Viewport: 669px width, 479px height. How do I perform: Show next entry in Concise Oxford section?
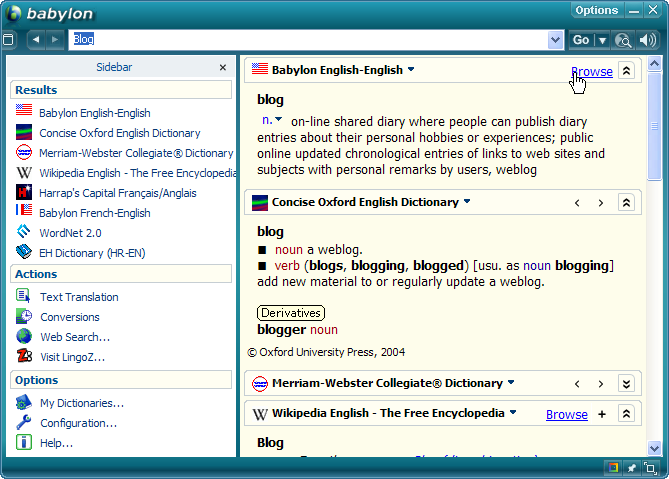(601, 203)
